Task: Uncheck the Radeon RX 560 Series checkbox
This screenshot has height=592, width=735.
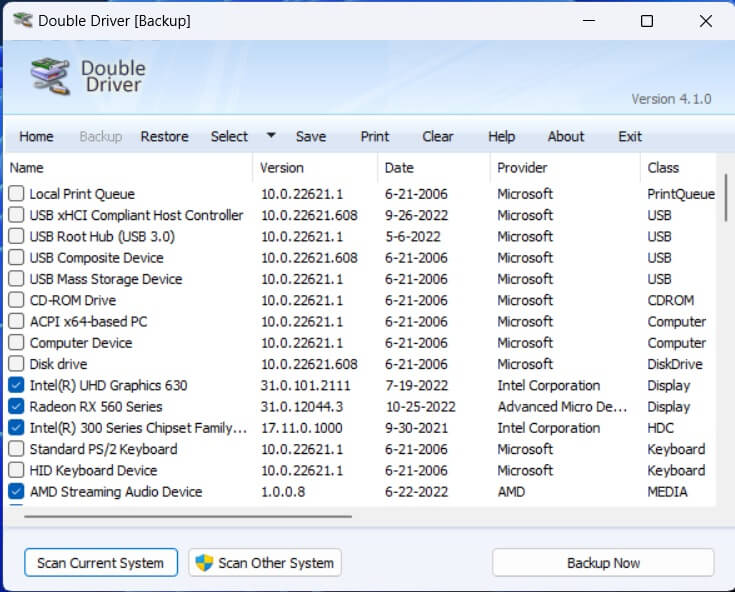Action: [x=16, y=406]
